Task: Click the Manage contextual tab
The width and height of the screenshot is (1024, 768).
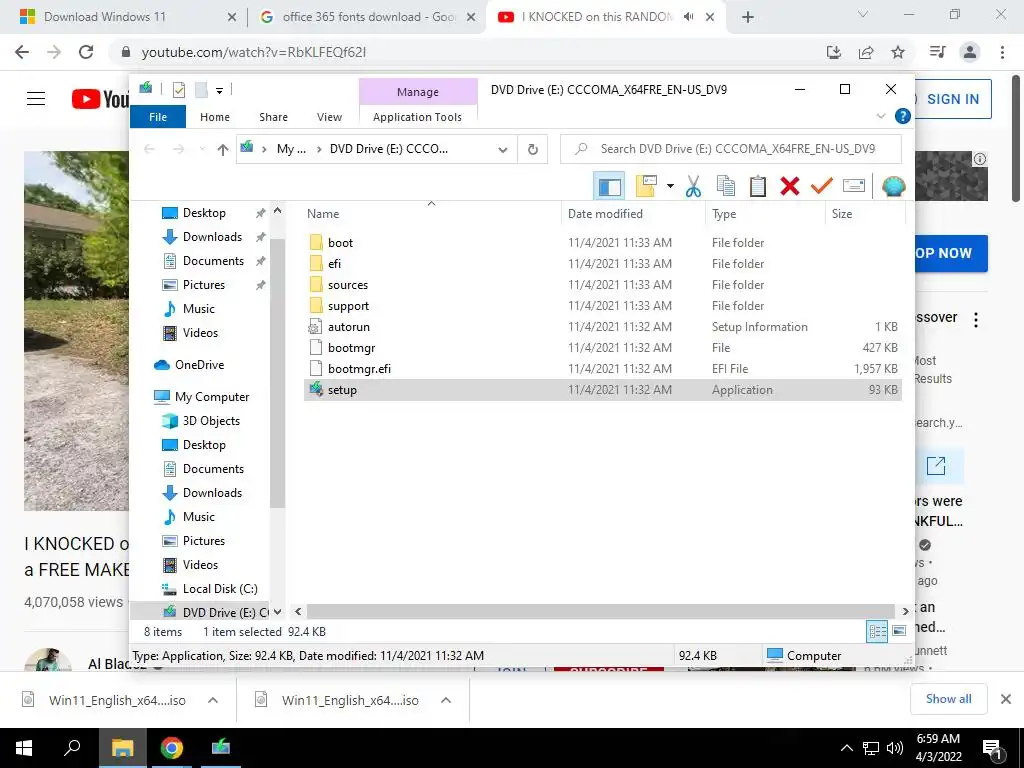Action: click(418, 92)
